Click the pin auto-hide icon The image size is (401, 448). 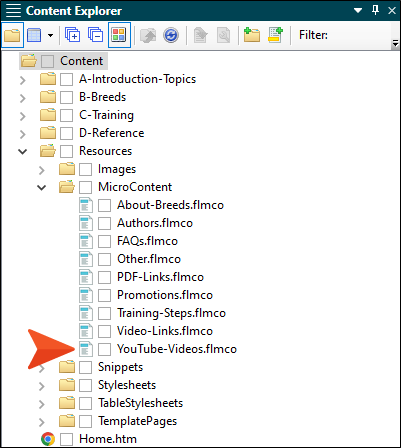pos(375,10)
